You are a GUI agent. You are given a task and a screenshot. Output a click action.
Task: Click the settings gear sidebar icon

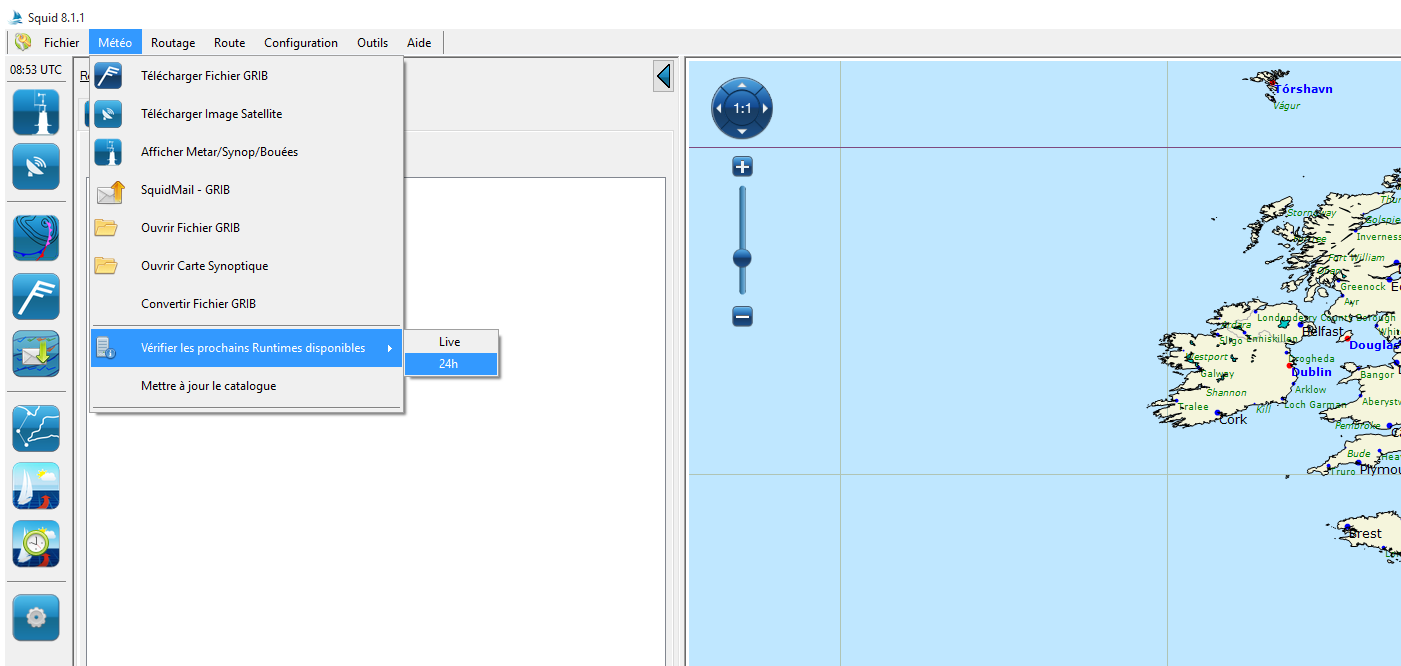pyautogui.click(x=36, y=617)
